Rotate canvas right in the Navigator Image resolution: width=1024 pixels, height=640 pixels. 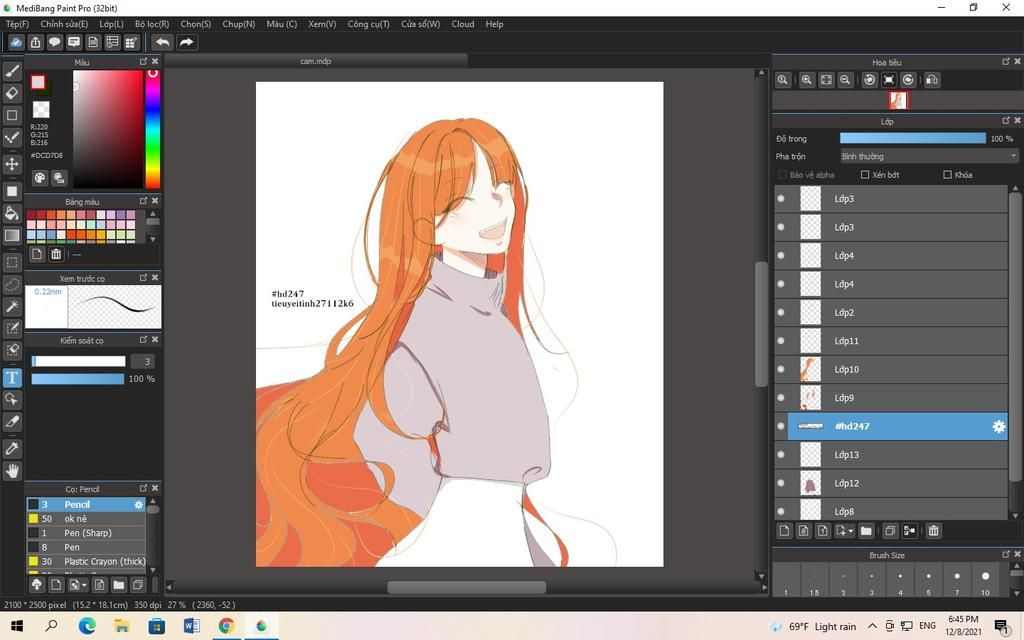pyautogui.click(x=908, y=80)
